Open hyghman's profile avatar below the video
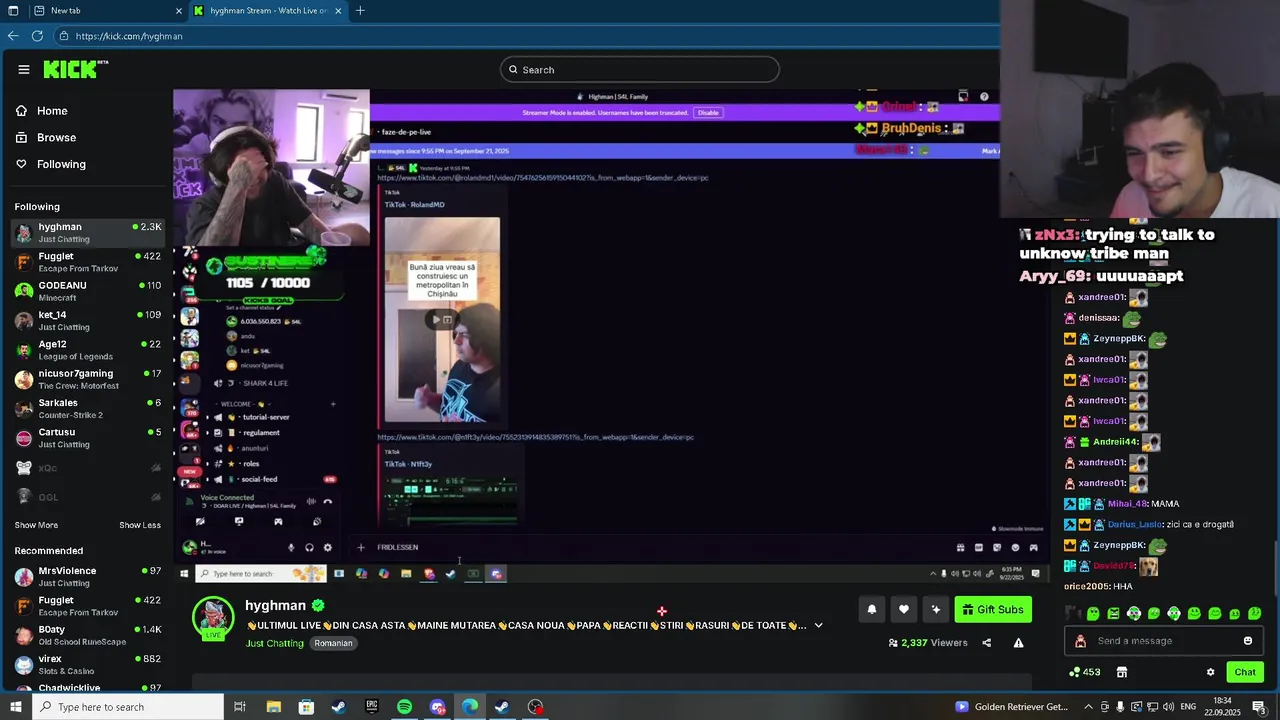 [x=213, y=619]
